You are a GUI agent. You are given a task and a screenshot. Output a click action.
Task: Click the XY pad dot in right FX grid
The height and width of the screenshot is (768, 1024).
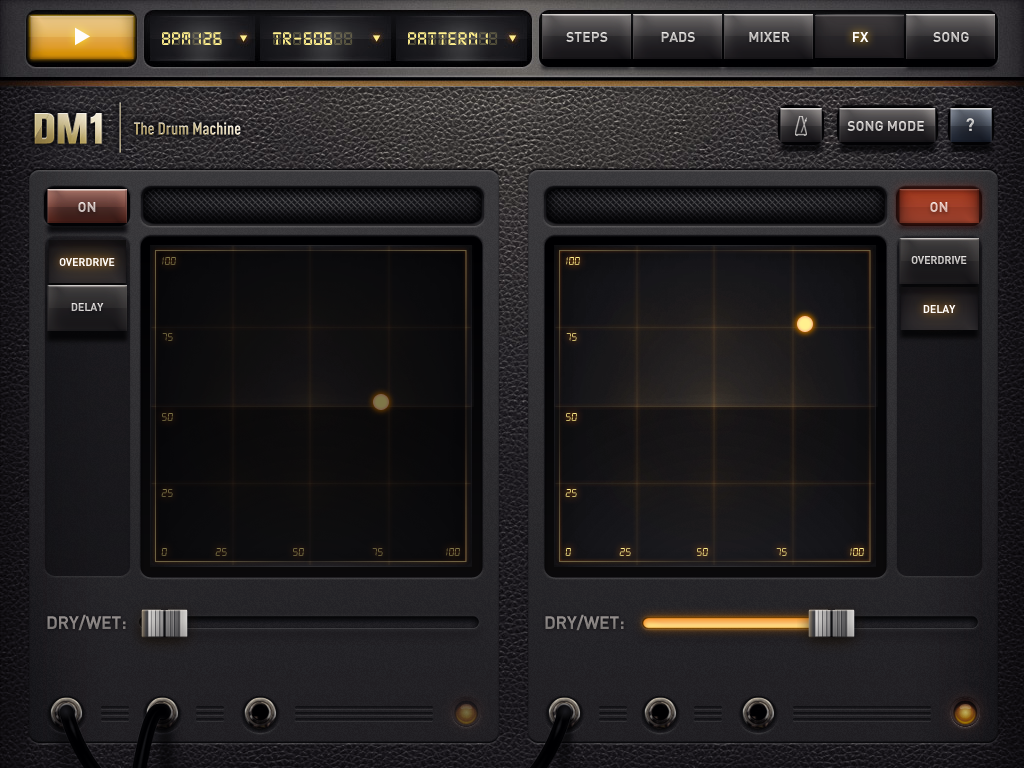(805, 324)
